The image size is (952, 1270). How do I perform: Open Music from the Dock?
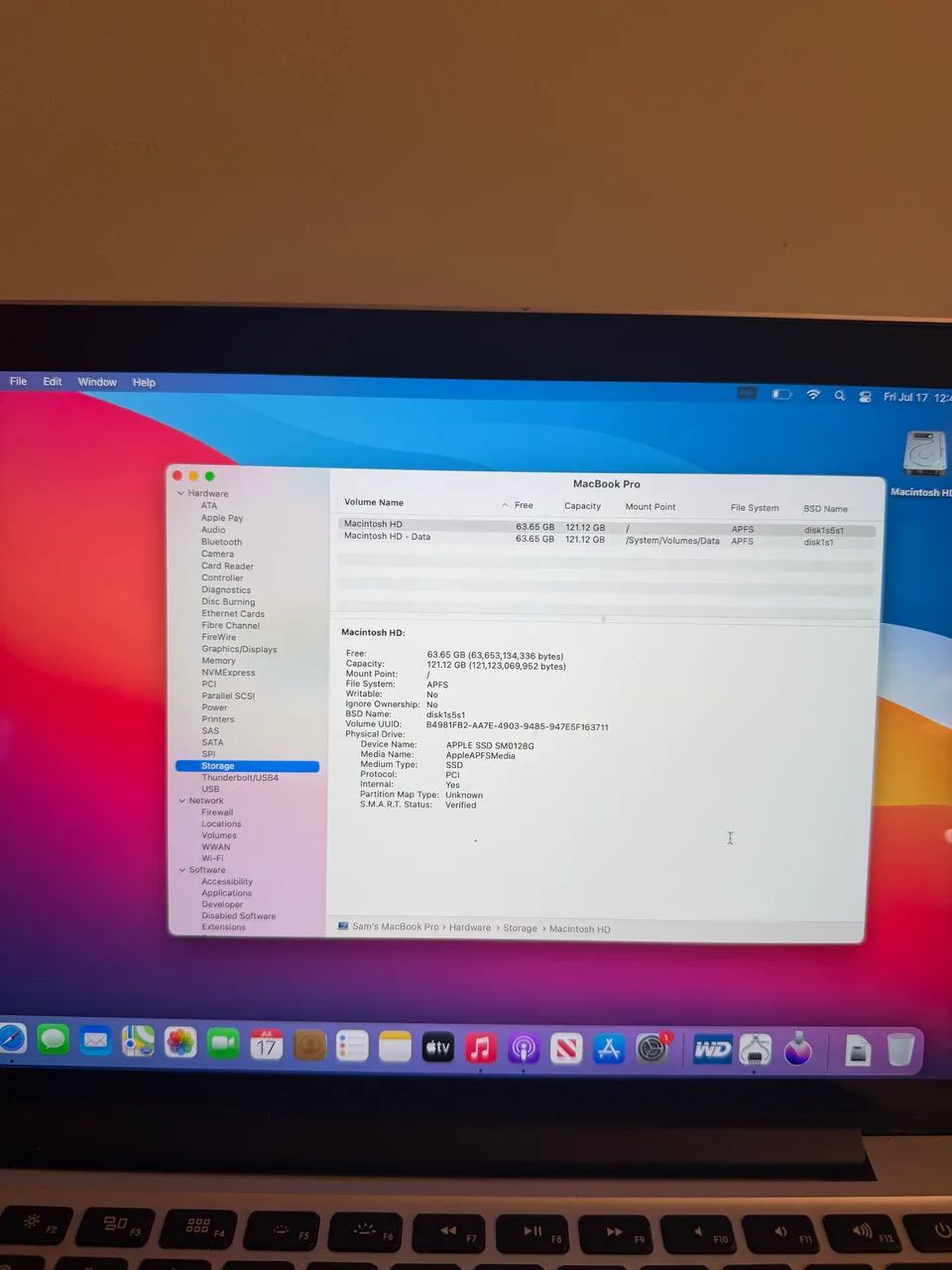[x=481, y=1048]
